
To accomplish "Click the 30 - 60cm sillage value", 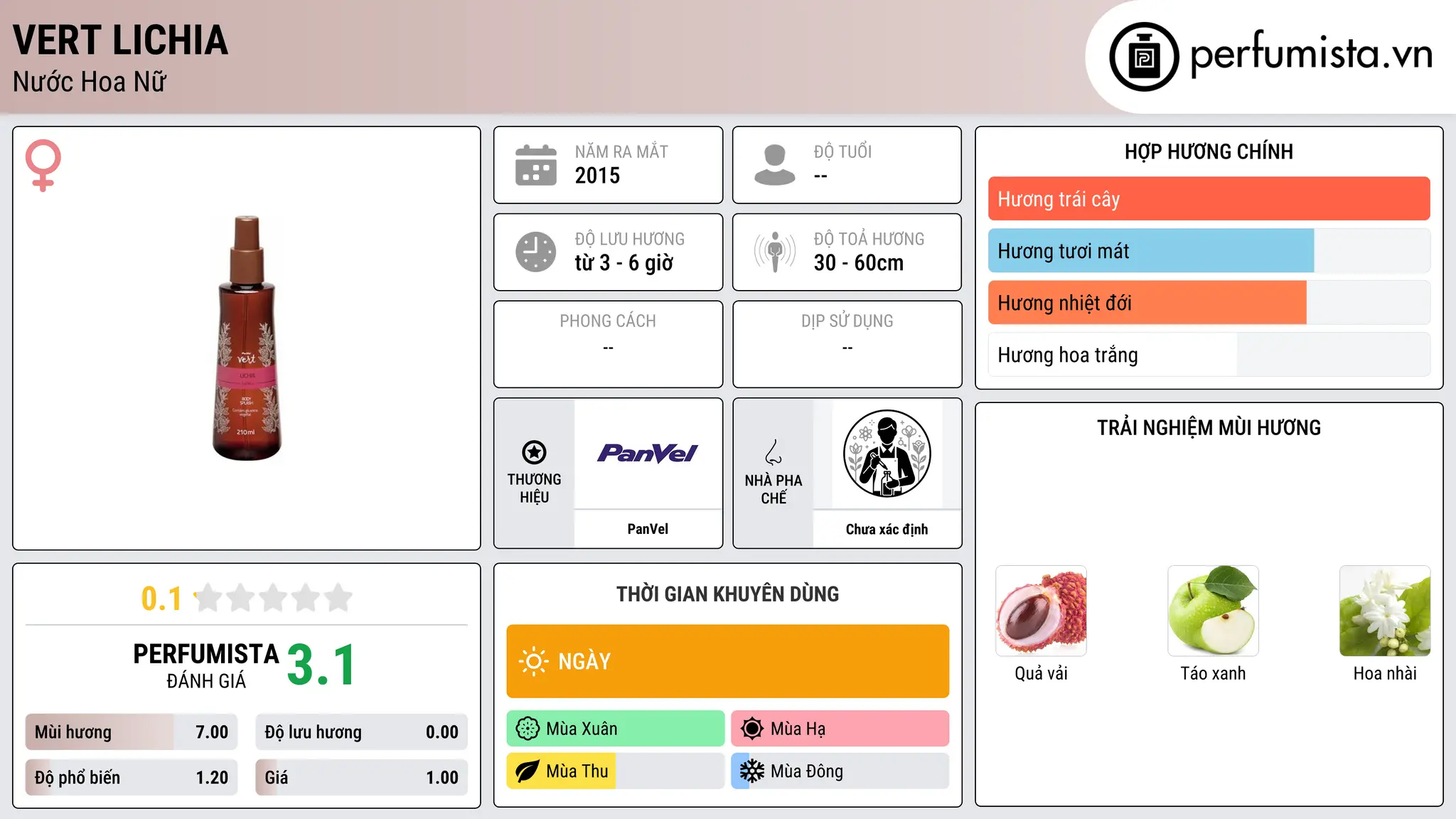I will [859, 263].
